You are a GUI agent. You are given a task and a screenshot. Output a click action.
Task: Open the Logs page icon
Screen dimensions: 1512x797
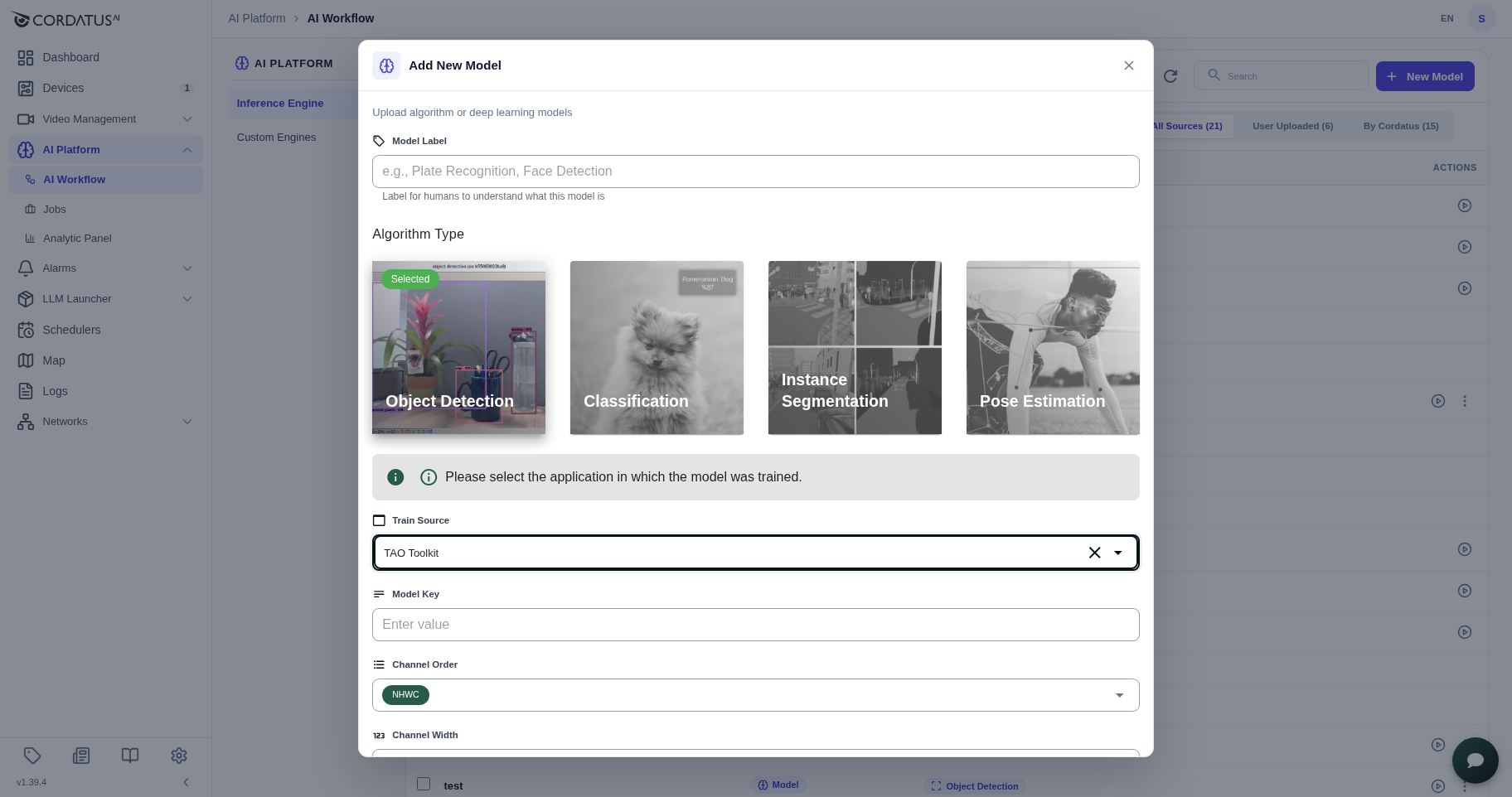(26, 391)
